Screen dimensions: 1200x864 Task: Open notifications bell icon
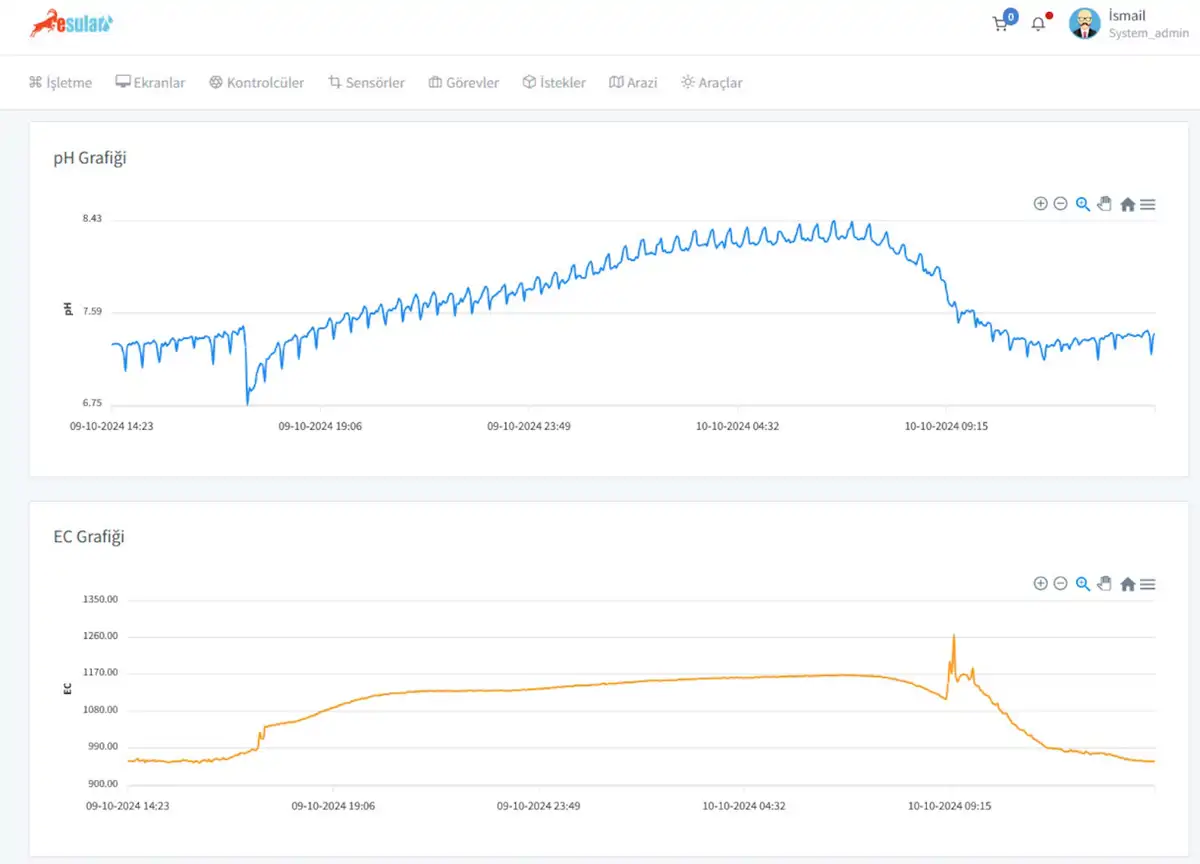point(1038,24)
